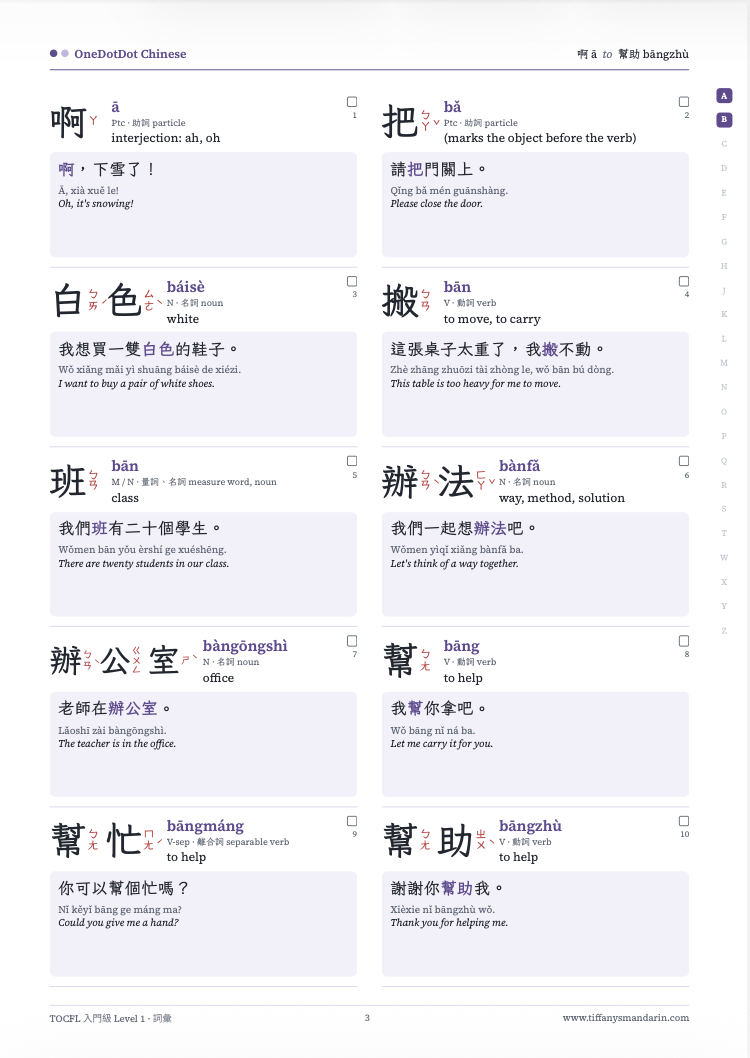Click the large 啊 headword character
Viewport: 750px width, 1058px height.
pyautogui.click(x=68, y=122)
